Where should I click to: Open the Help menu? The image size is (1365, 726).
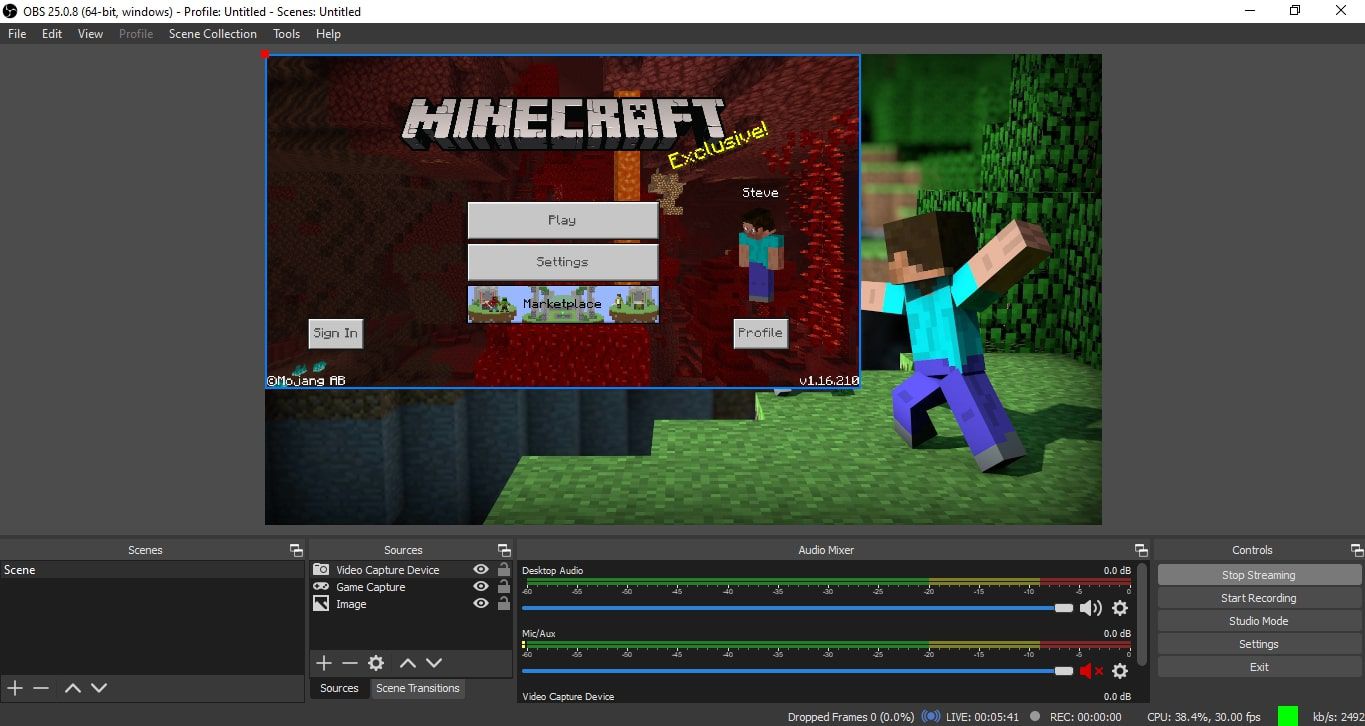coord(328,34)
